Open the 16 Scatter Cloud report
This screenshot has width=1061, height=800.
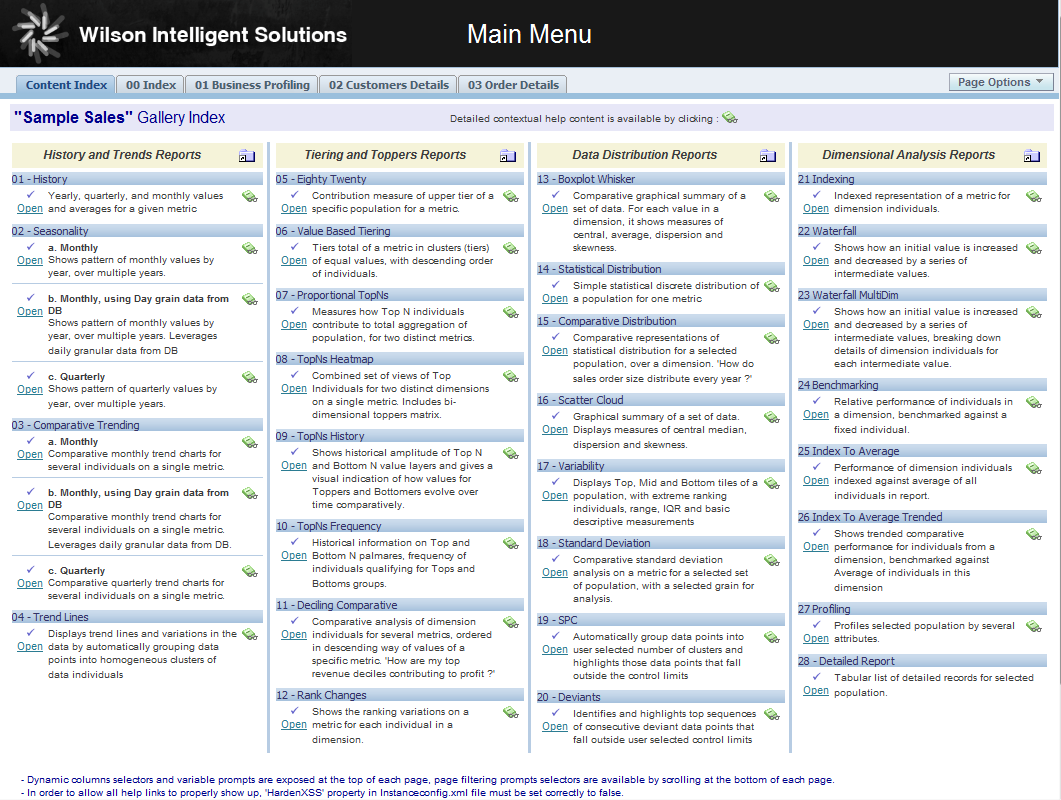tap(555, 430)
